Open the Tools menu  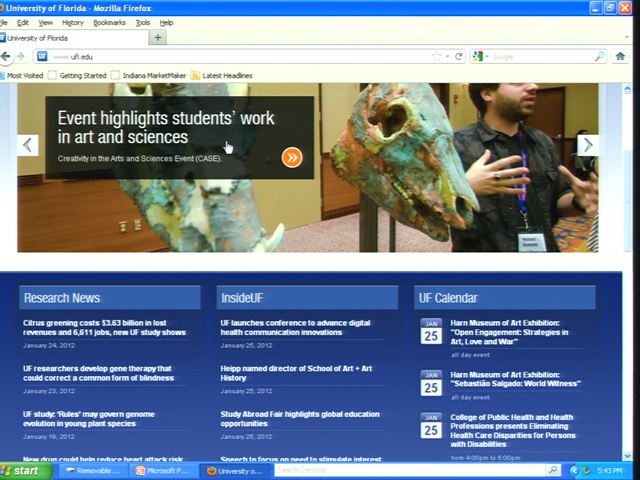coord(142,23)
